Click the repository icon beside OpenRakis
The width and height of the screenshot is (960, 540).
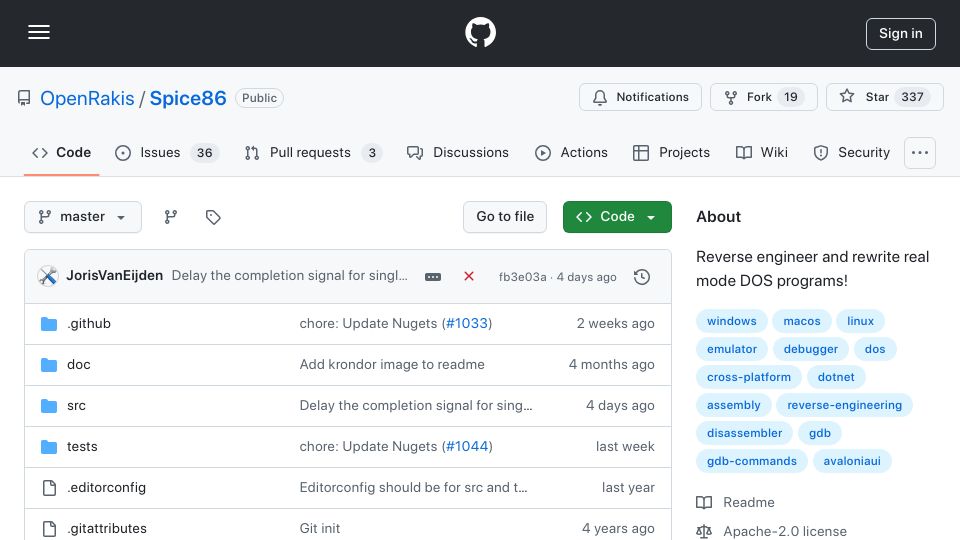[x=24, y=98]
